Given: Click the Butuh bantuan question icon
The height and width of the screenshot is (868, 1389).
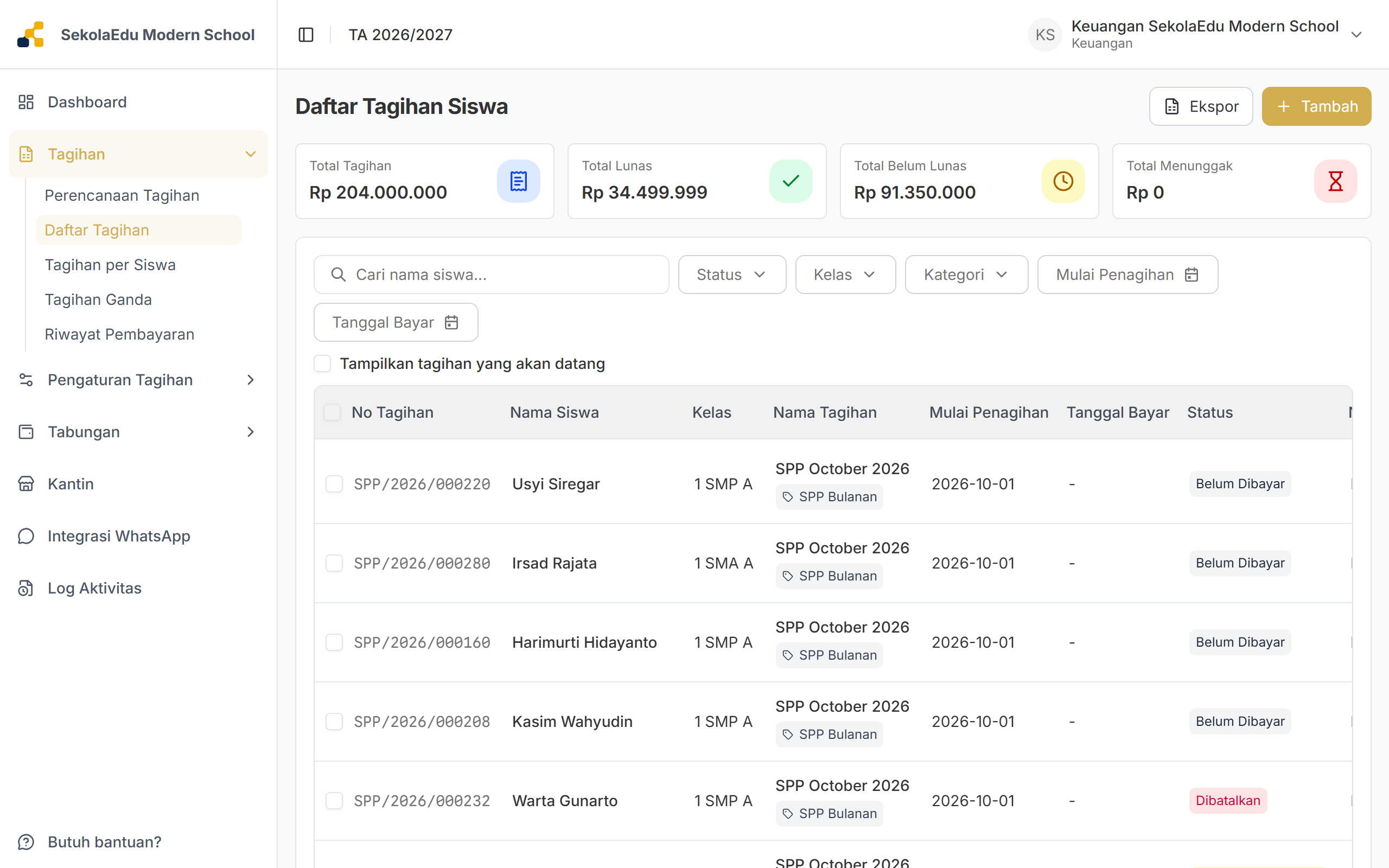Looking at the screenshot, I should click(26, 842).
